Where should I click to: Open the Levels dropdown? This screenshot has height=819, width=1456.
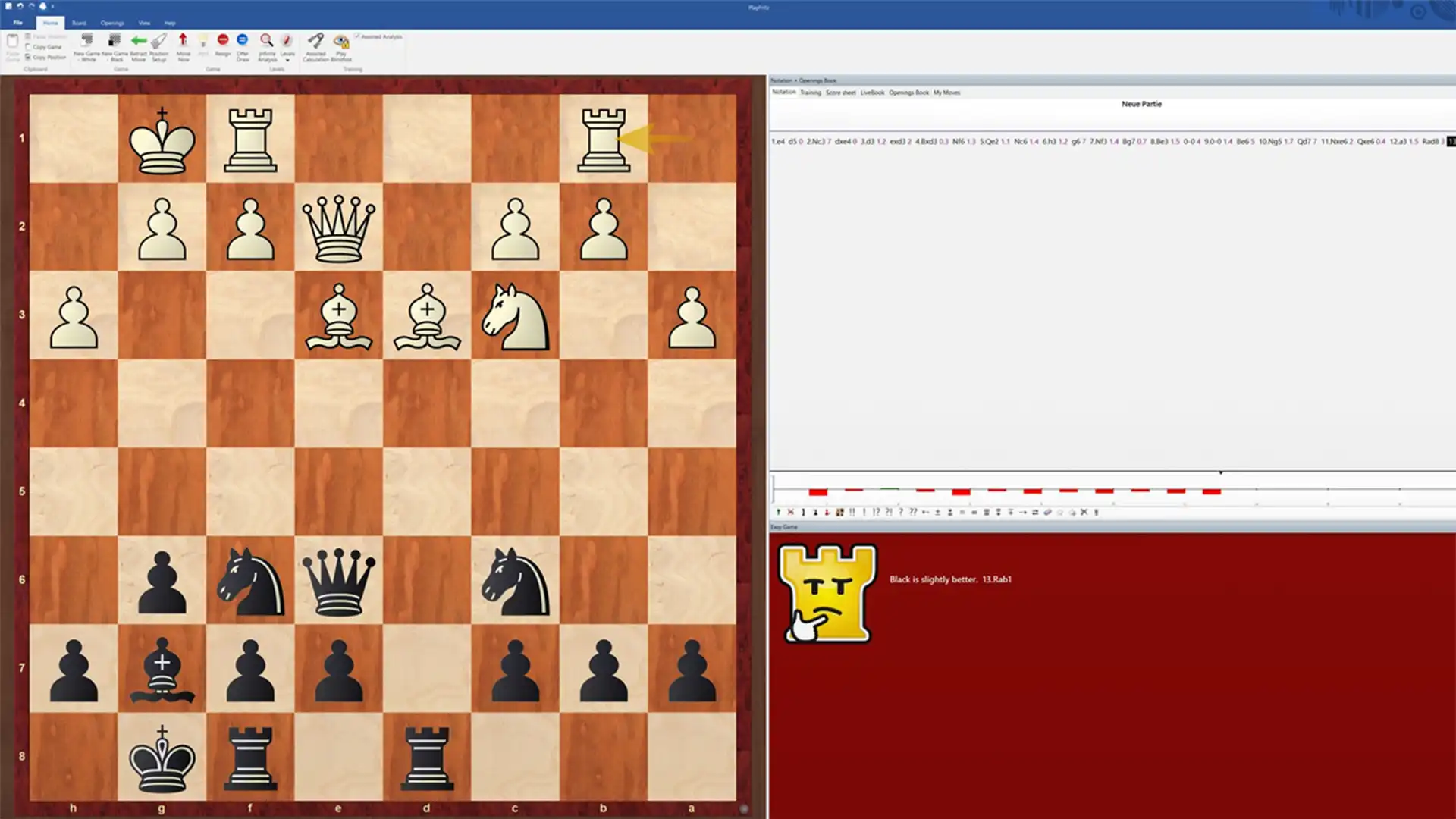pos(287,47)
